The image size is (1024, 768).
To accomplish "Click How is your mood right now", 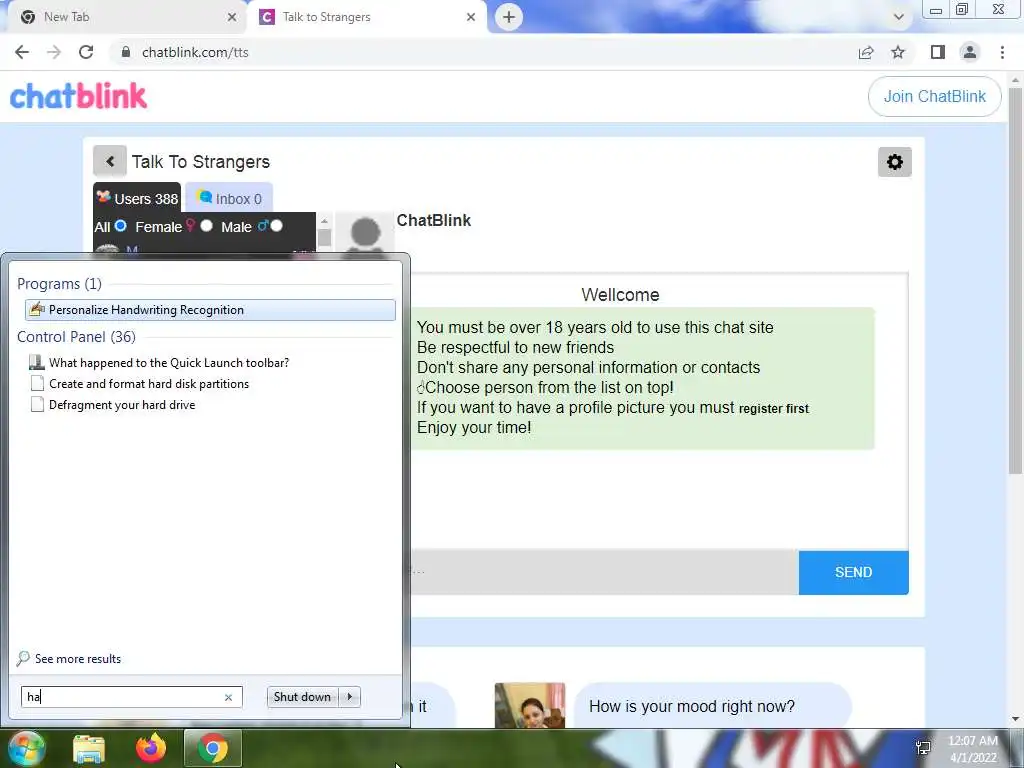I will [x=692, y=707].
